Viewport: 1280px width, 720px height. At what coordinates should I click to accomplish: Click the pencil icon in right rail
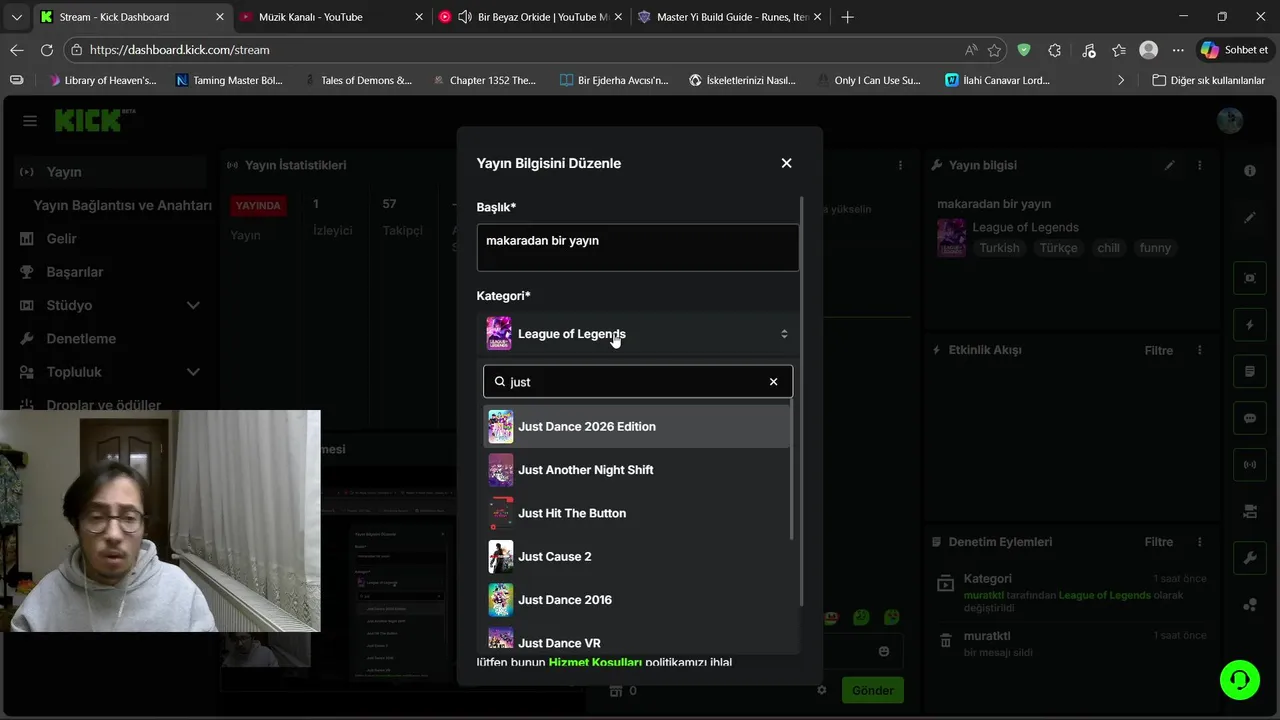(1249, 218)
